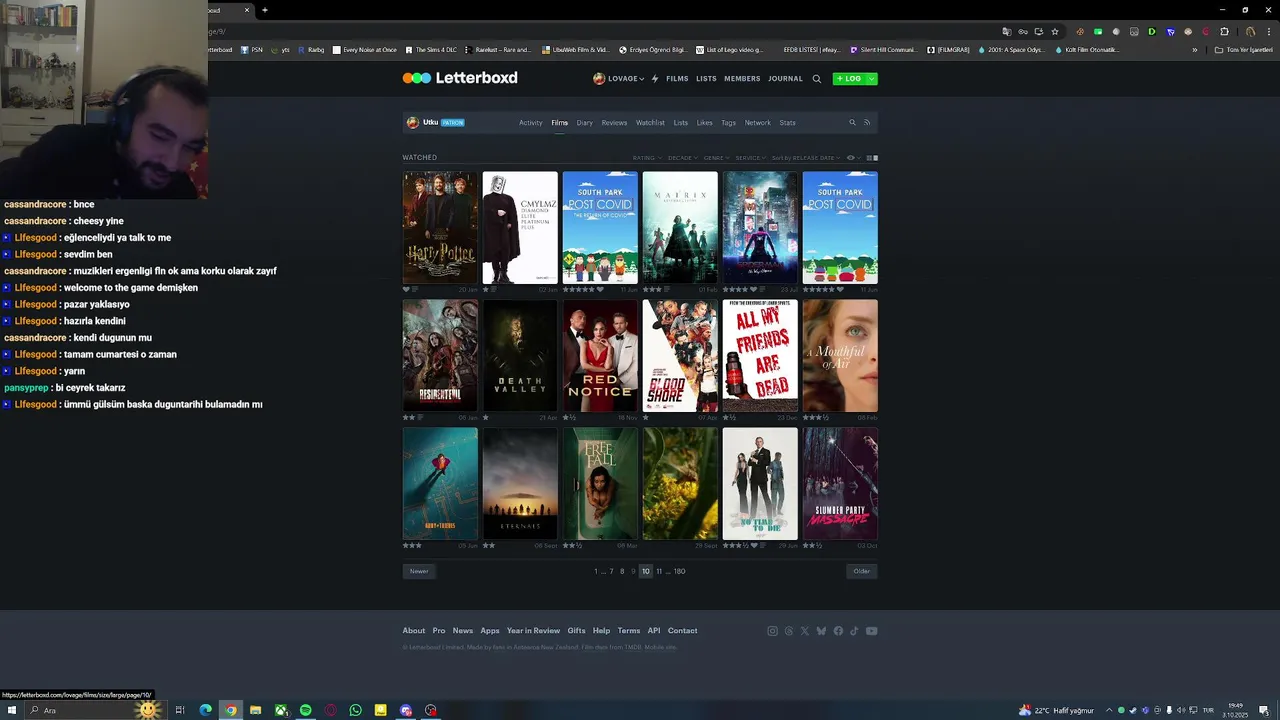Click the Threads footer icon

788,631
